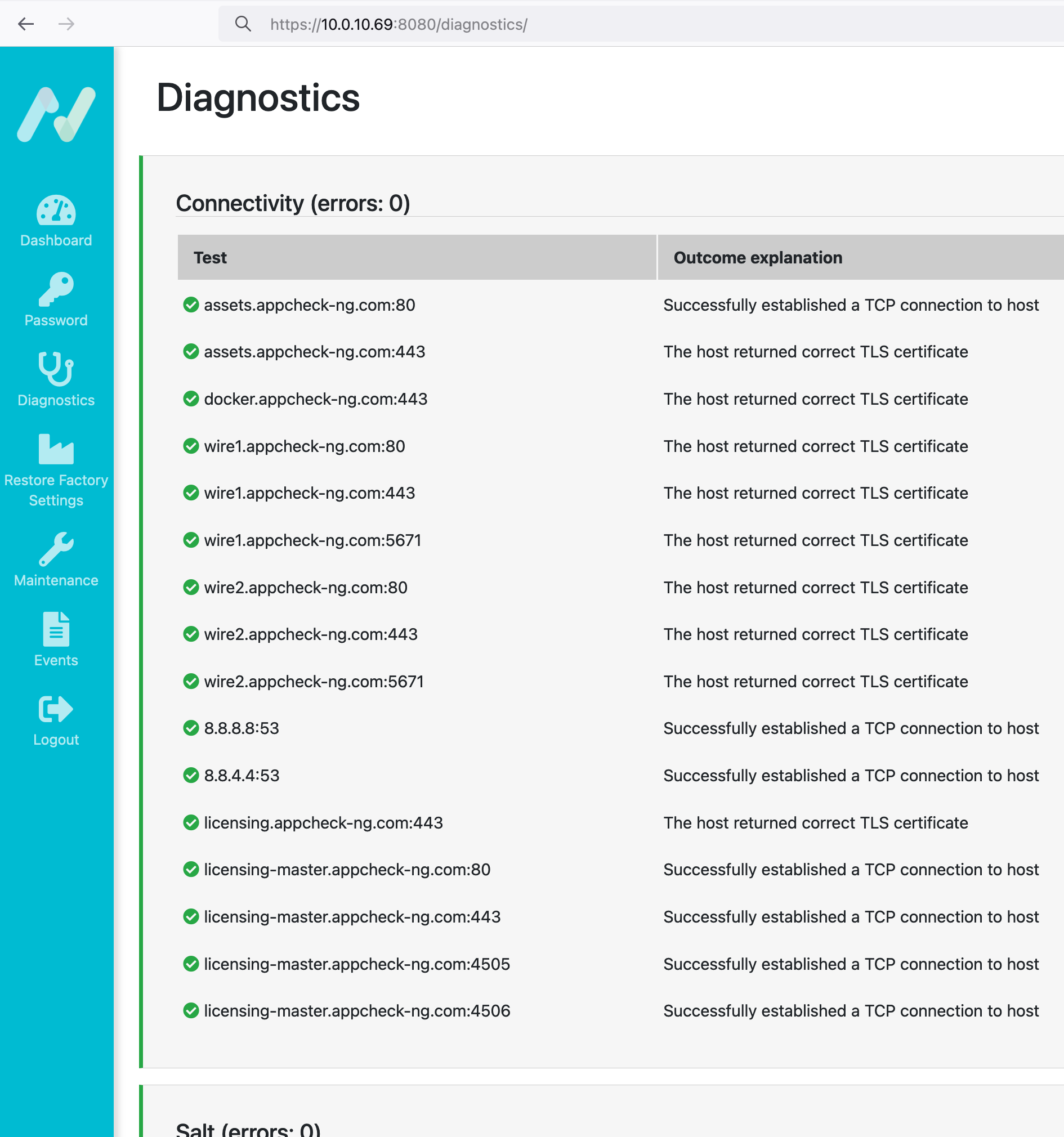Click green check for assets.appcheck-ng.com:443
1064x1137 pixels.
tap(191, 352)
